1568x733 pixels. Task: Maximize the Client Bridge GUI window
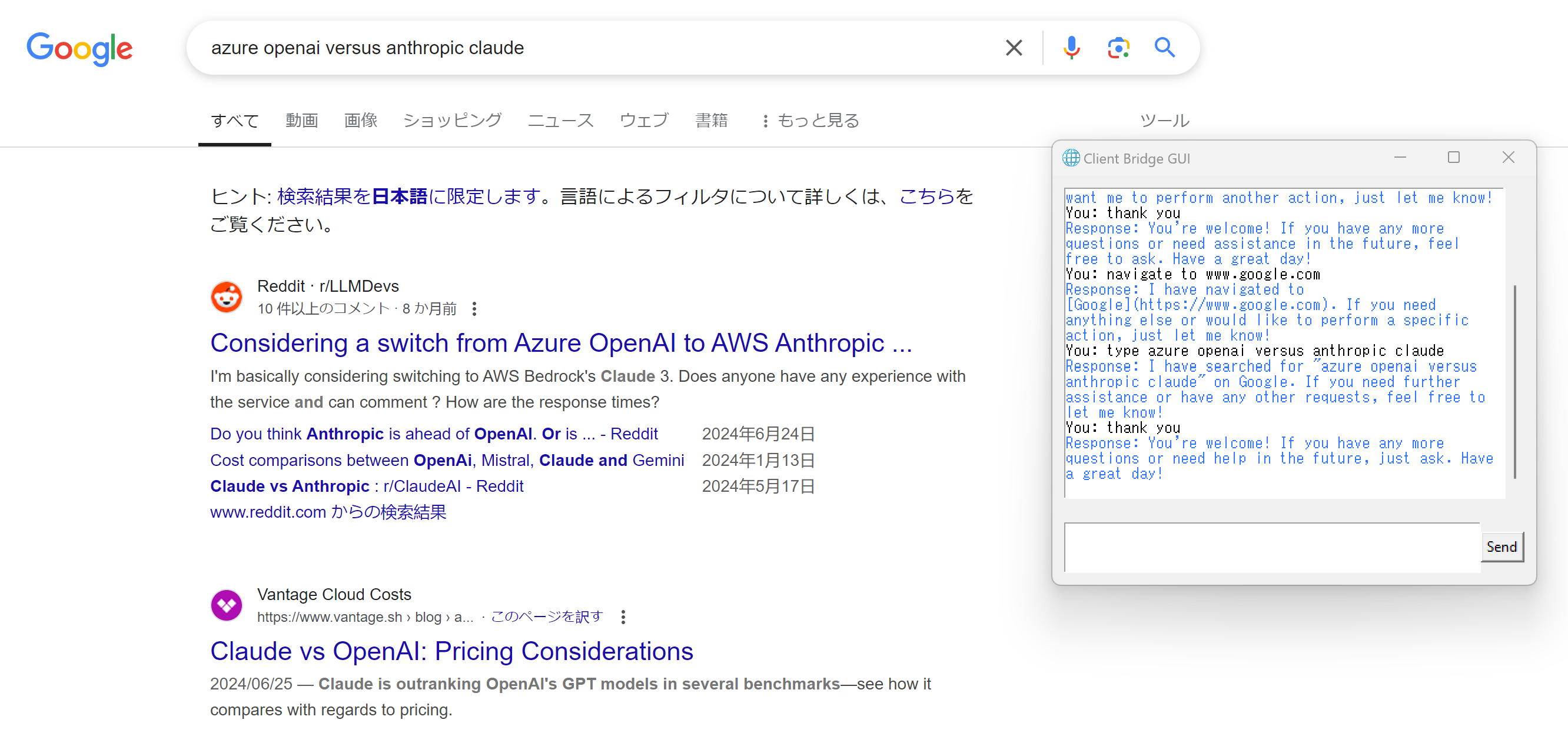1454,158
